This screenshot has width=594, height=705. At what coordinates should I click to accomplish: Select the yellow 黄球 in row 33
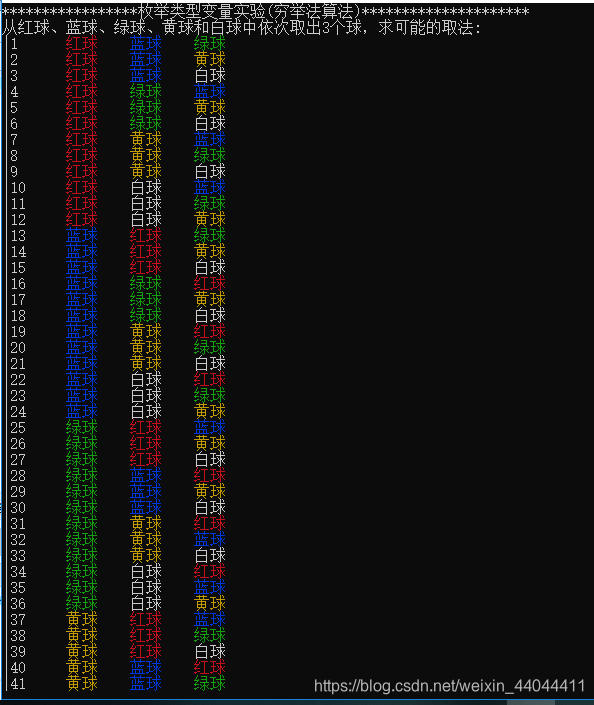tap(146, 556)
